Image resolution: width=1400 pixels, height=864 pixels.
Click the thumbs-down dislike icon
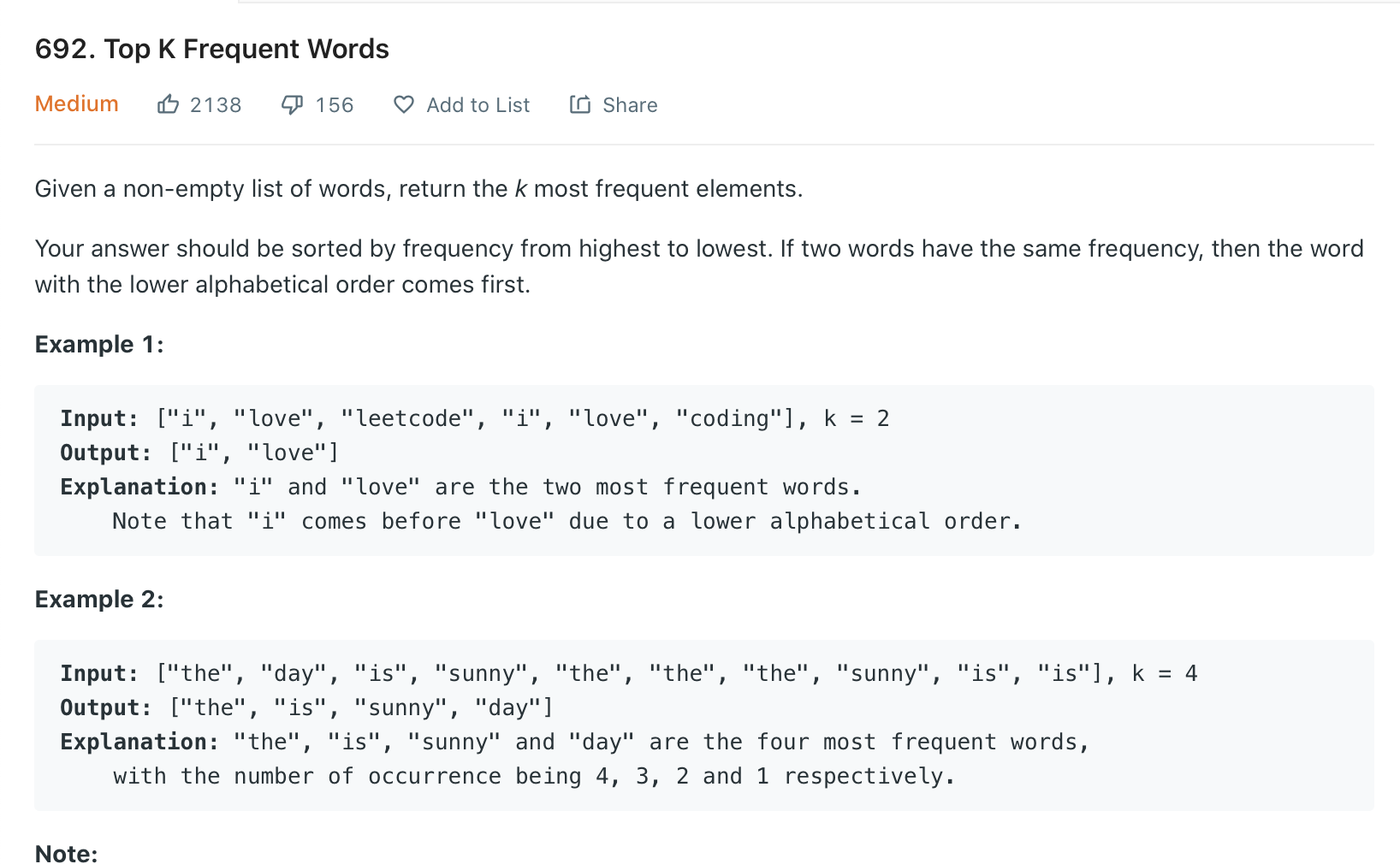tap(292, 104)
